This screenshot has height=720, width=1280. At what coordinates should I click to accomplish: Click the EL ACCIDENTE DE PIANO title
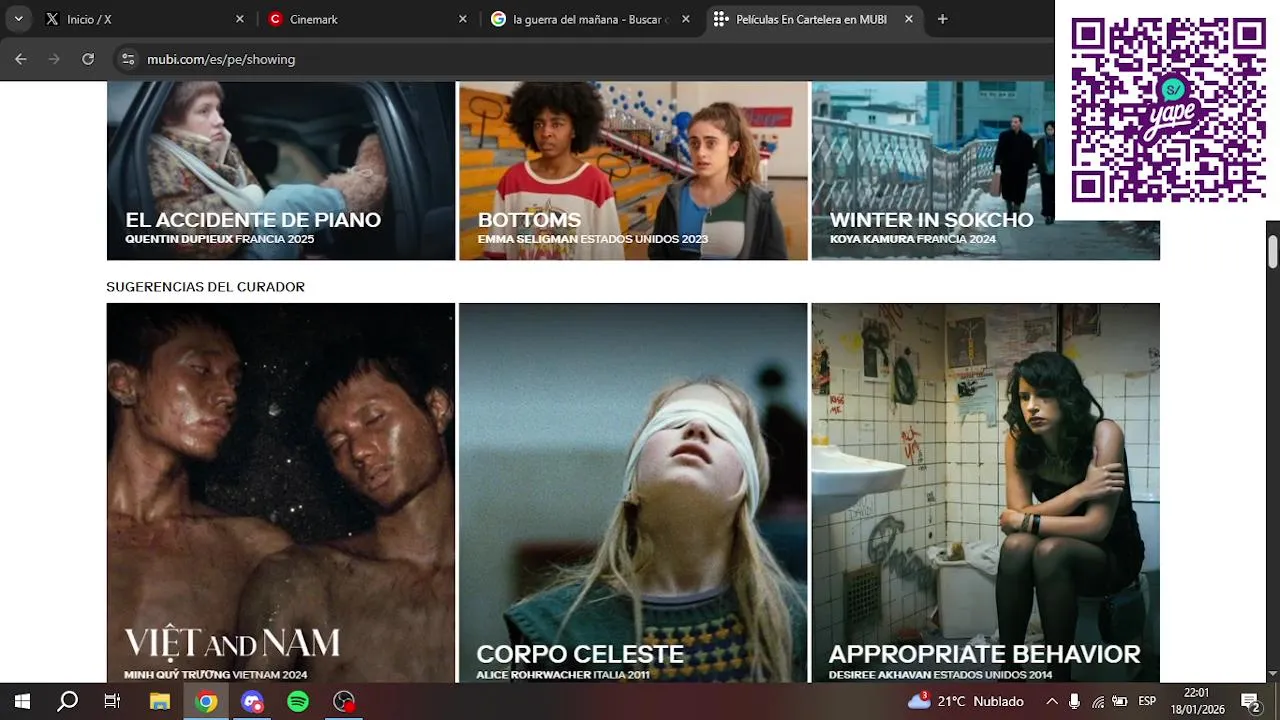point(253,220)
